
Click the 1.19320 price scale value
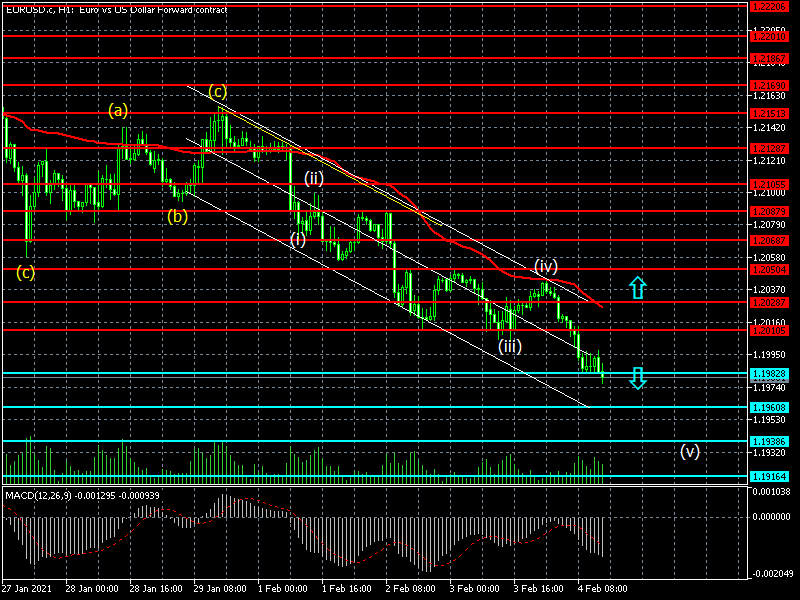[x=769, y=453]
